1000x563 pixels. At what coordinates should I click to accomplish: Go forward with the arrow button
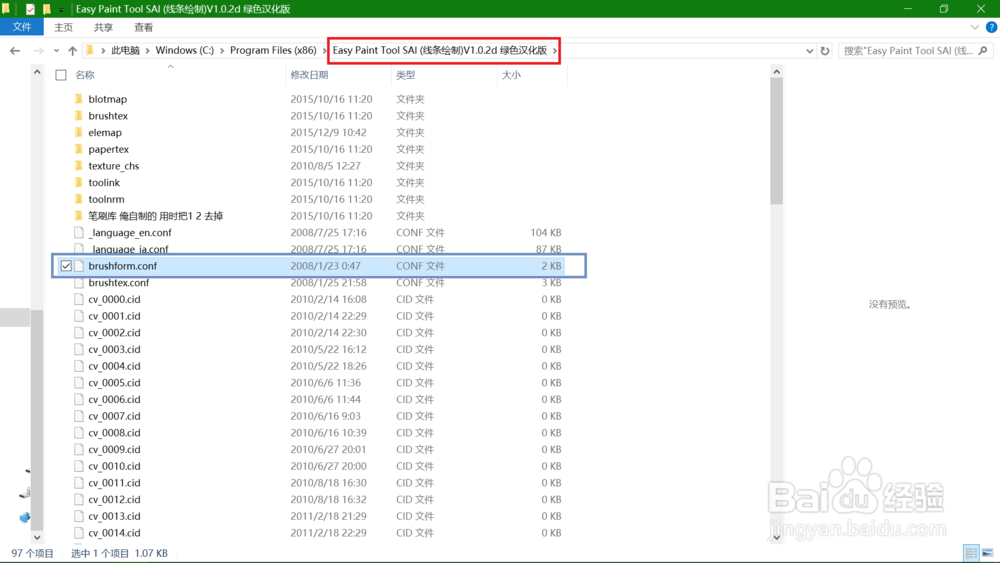pos(38,51)
